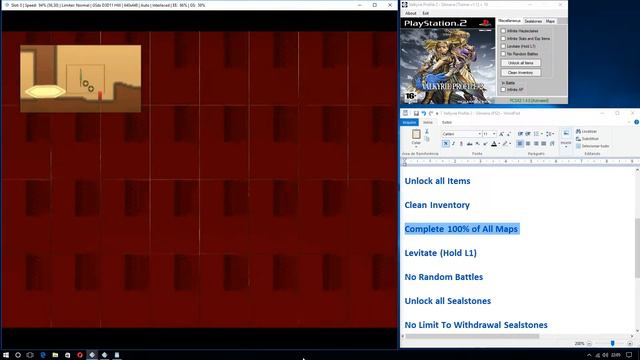Open the paragraph settings icon

pos(552,144)
